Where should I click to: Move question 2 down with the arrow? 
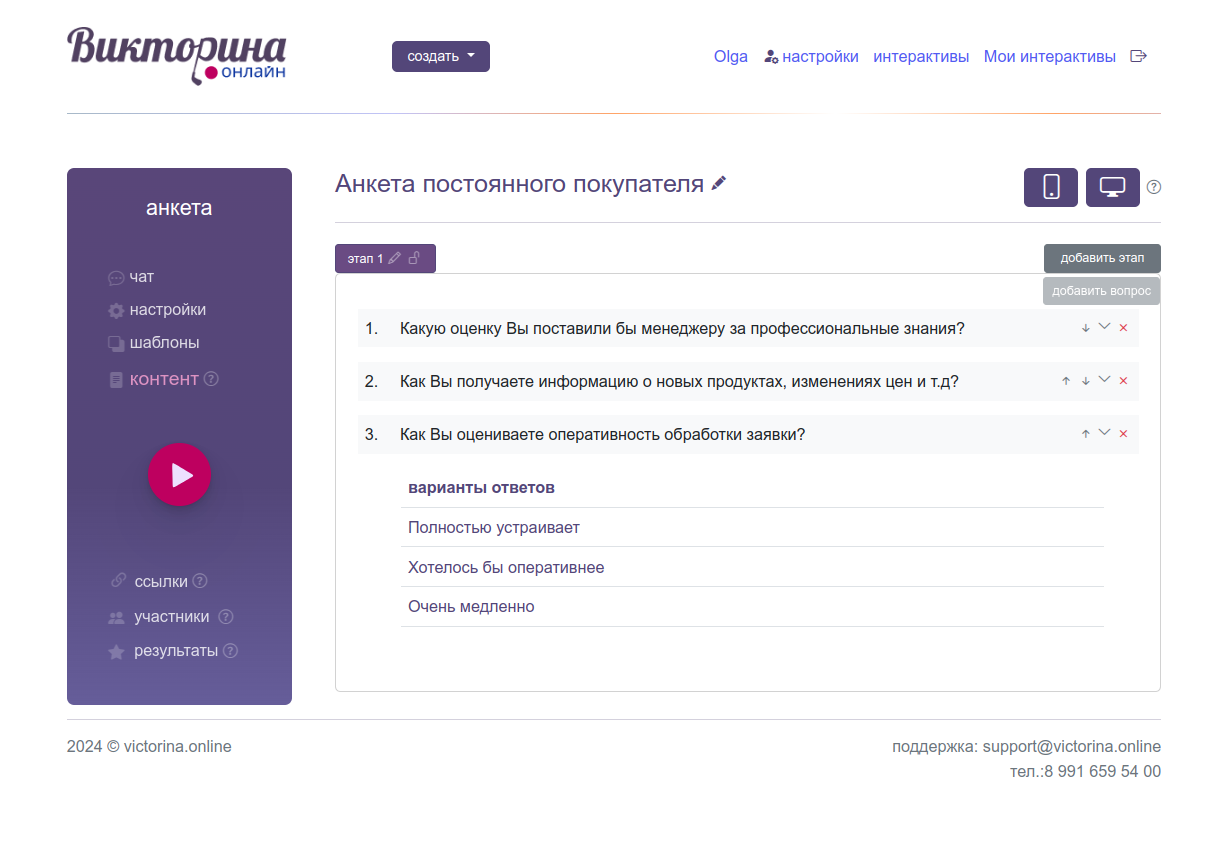point(1086,381)
